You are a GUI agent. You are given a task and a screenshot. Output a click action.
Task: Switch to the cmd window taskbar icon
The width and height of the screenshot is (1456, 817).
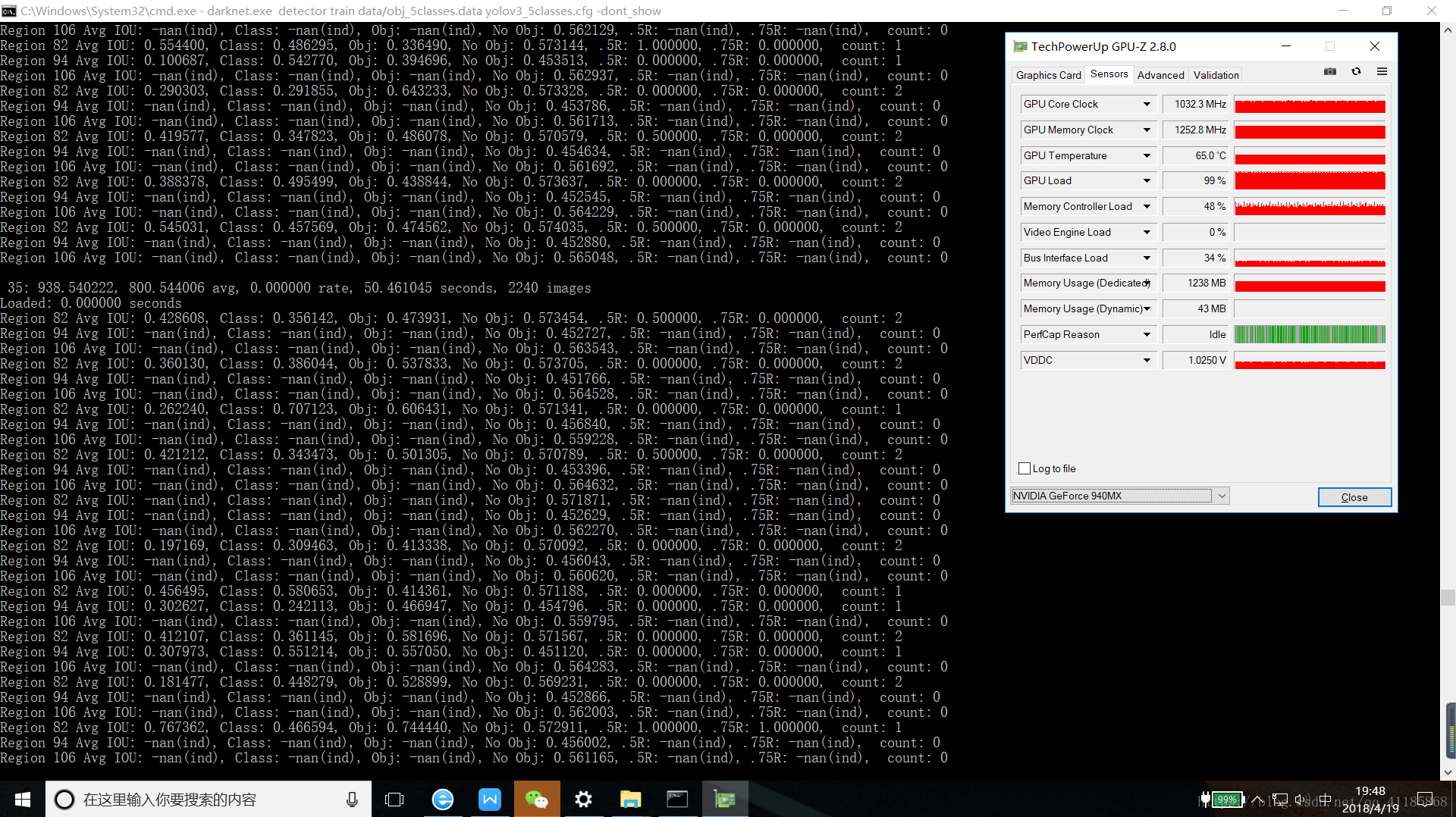click(677, 800)
